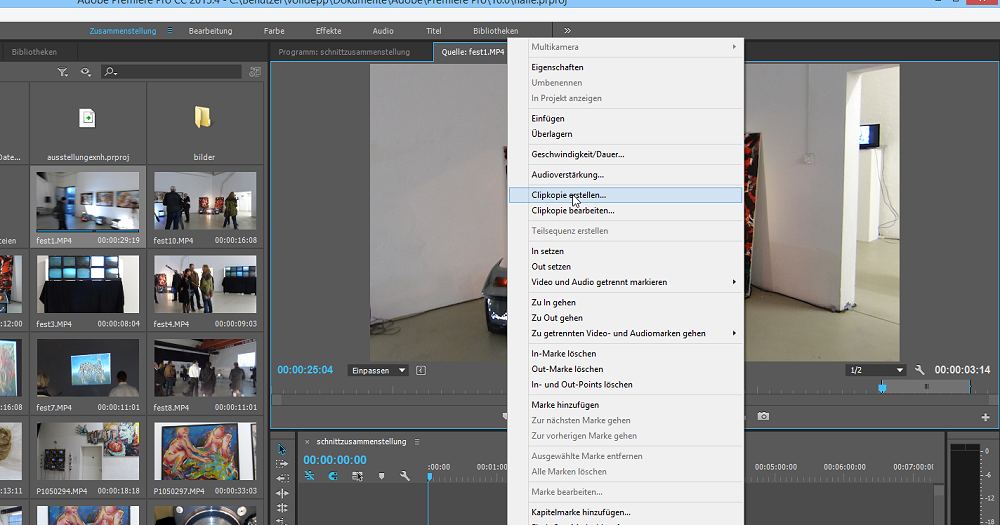This screenshot has height=525, width=1000.
Task: Select the fest10.MP4 clip thumbnail
Action: click(205, 200)
